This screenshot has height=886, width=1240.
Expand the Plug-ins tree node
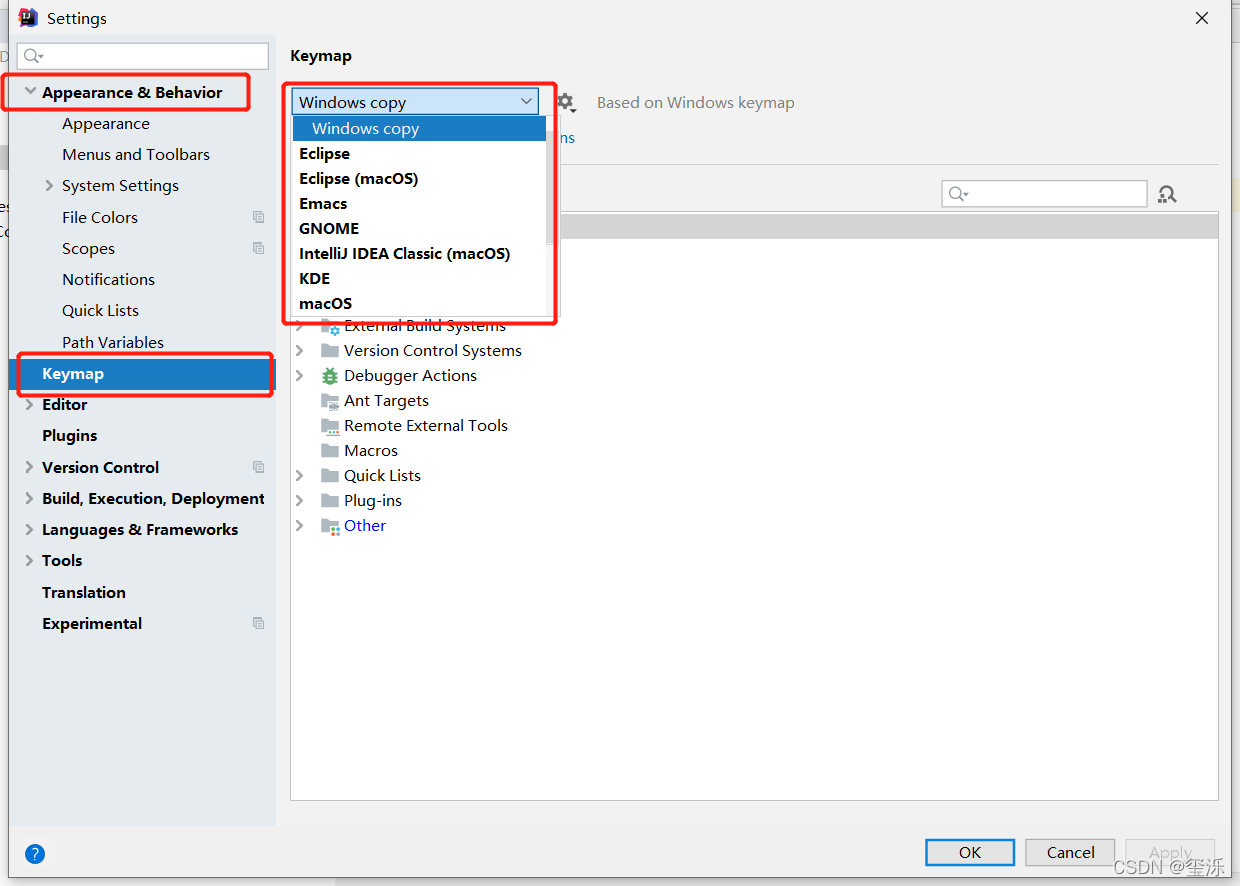coord(300,501)
